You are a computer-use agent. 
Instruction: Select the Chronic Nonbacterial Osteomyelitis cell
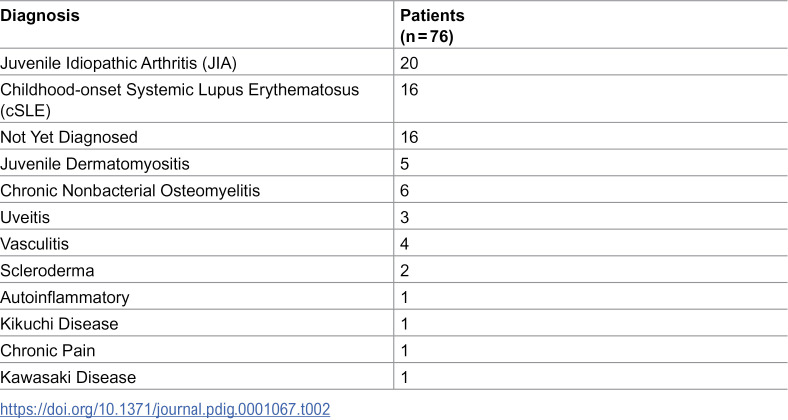point(130,190)
